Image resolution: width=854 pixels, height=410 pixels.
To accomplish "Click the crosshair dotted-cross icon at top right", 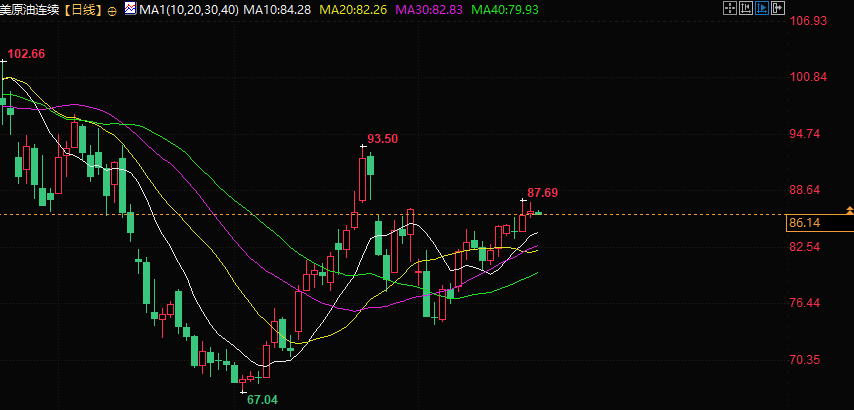I will 729,8.
